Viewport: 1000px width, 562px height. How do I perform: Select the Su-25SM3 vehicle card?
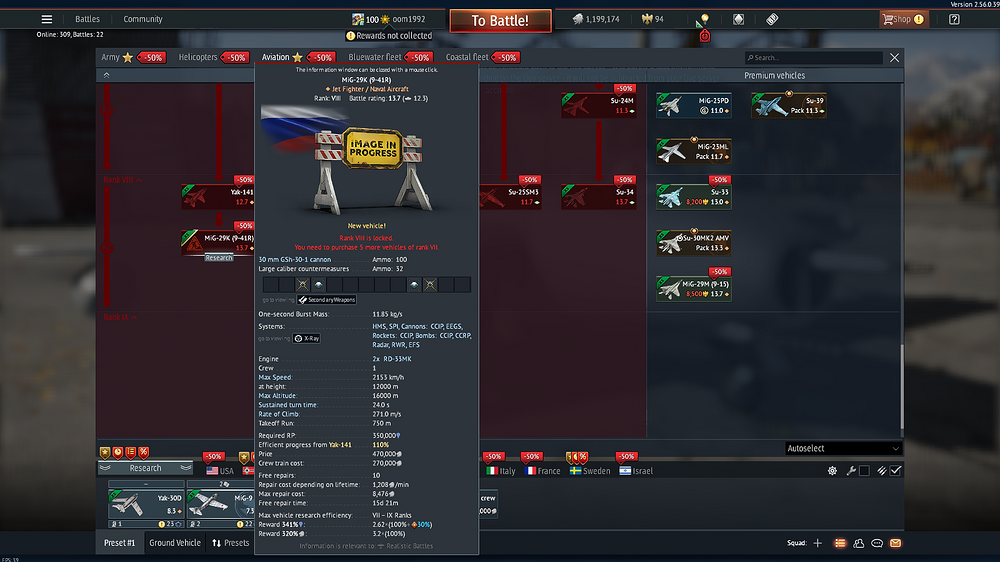[x=510, y=196]
